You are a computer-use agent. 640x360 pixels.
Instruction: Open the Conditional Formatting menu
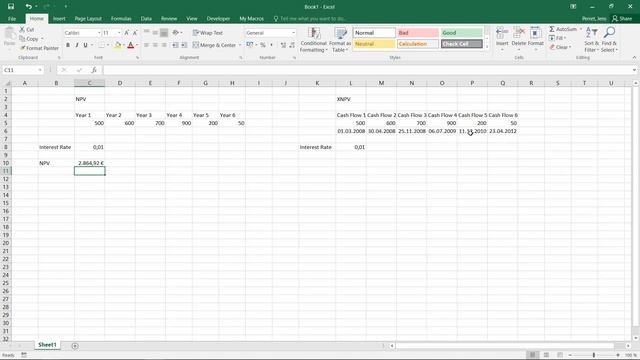click(x=313, y=40)
